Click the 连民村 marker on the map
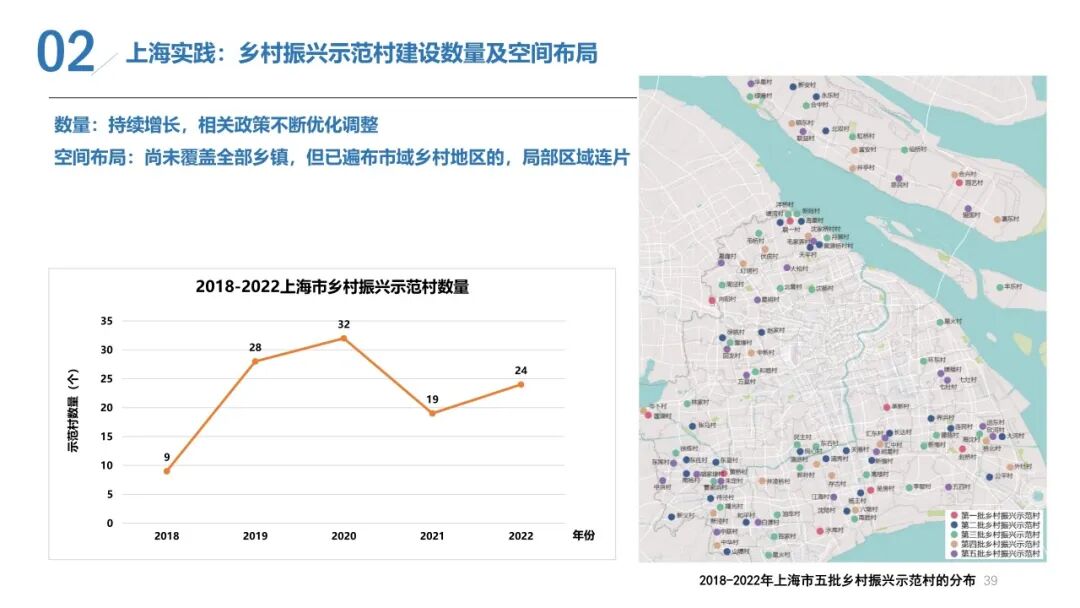This screenshot has height=608, width=1080. pyautogui.click(x=951, y=427)
